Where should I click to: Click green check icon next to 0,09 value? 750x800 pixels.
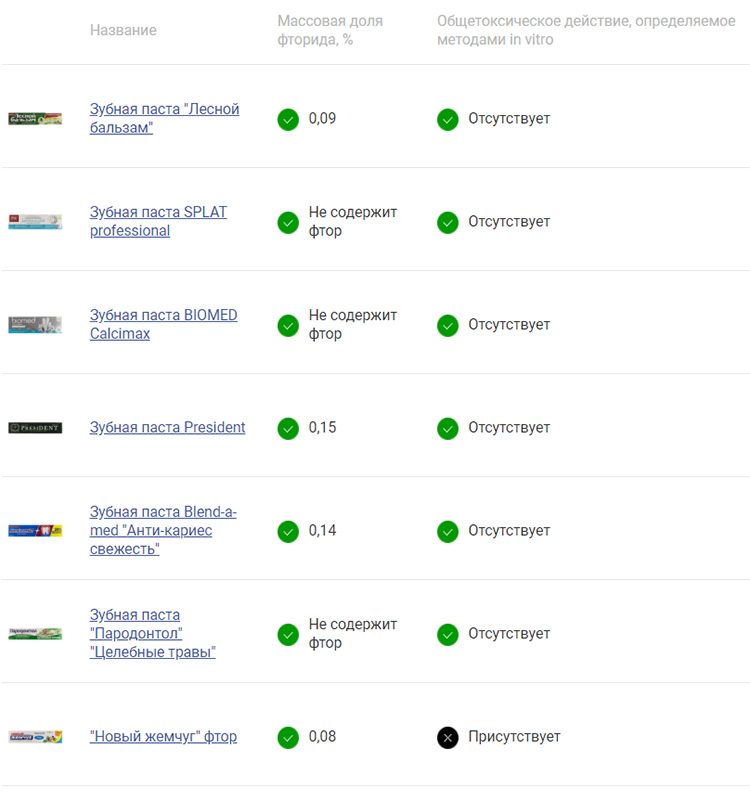click(288, 119)
